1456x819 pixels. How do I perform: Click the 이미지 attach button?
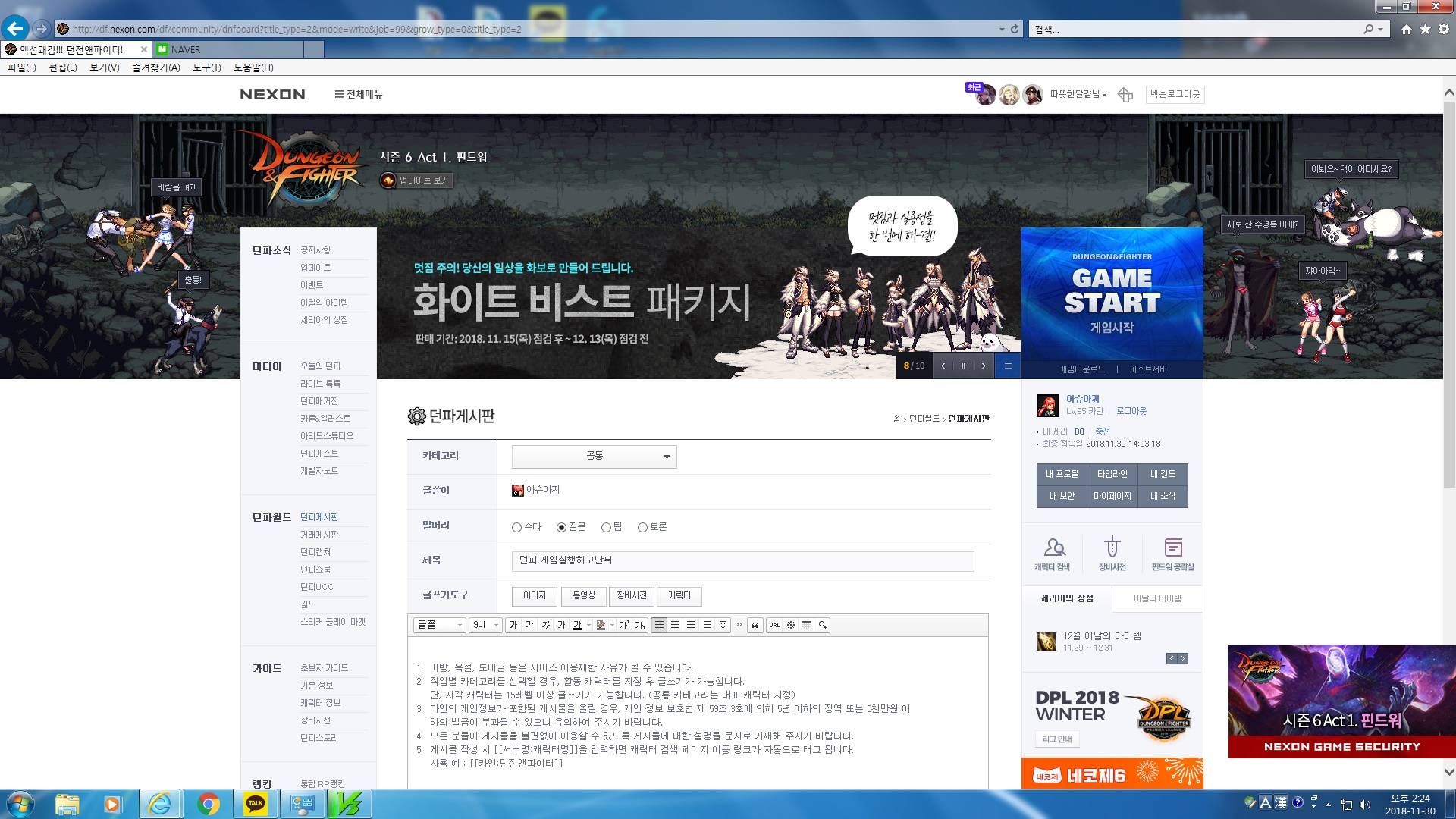(x=534, y=595)
